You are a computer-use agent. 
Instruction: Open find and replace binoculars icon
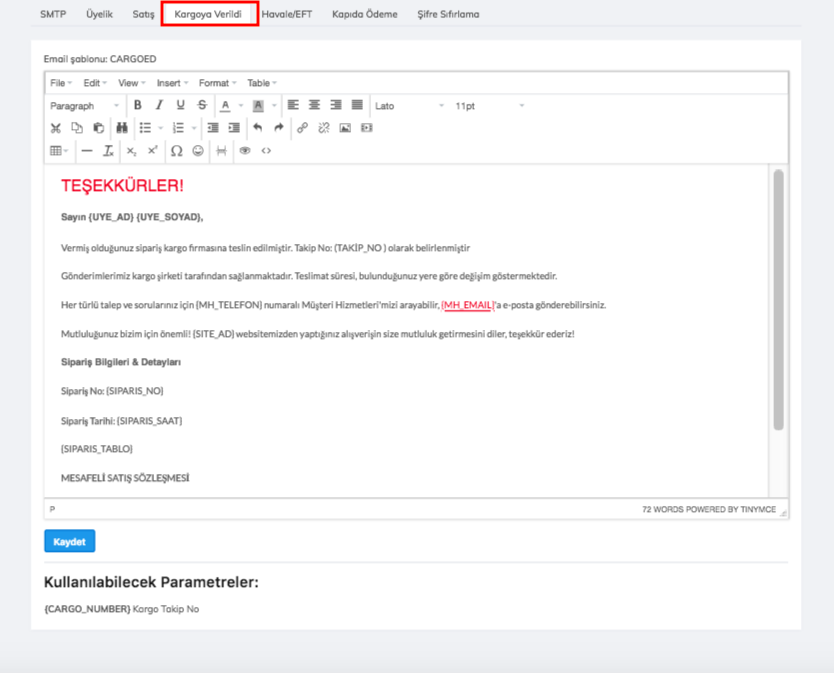[121, 128]
